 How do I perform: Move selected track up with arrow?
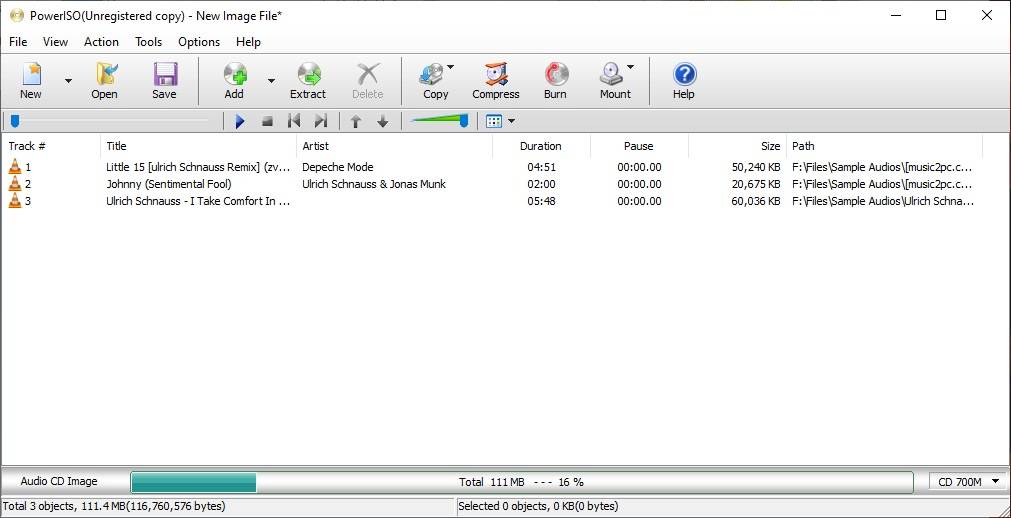point(355,121)
